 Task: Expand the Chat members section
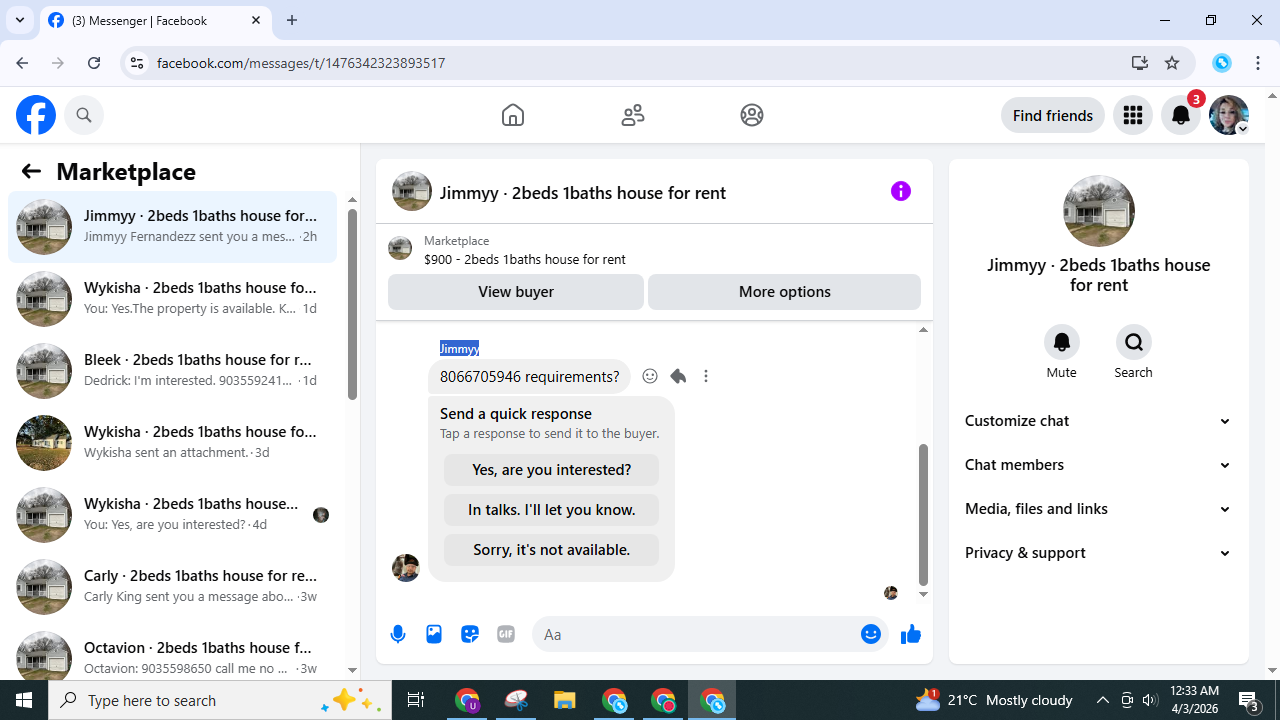coord(1099,465)
